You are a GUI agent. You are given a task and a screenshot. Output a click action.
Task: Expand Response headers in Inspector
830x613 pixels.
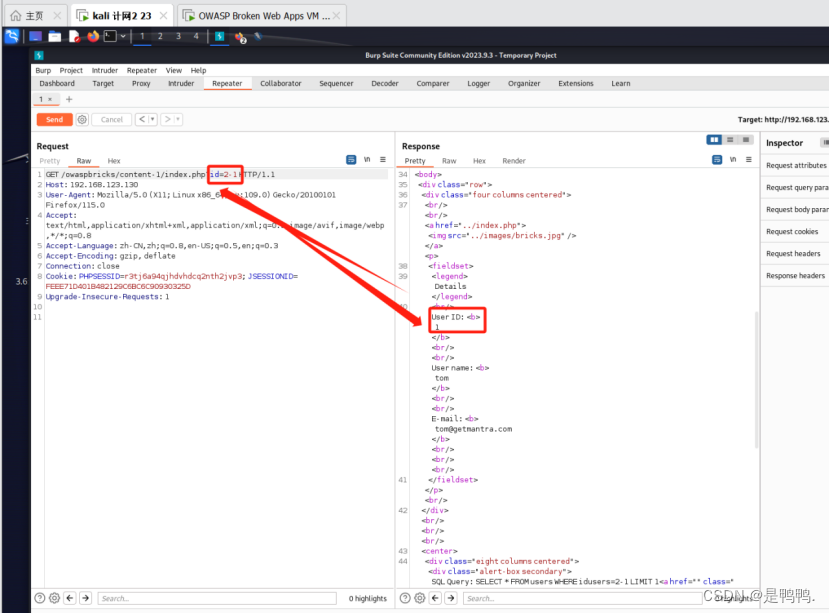(796, 276)
